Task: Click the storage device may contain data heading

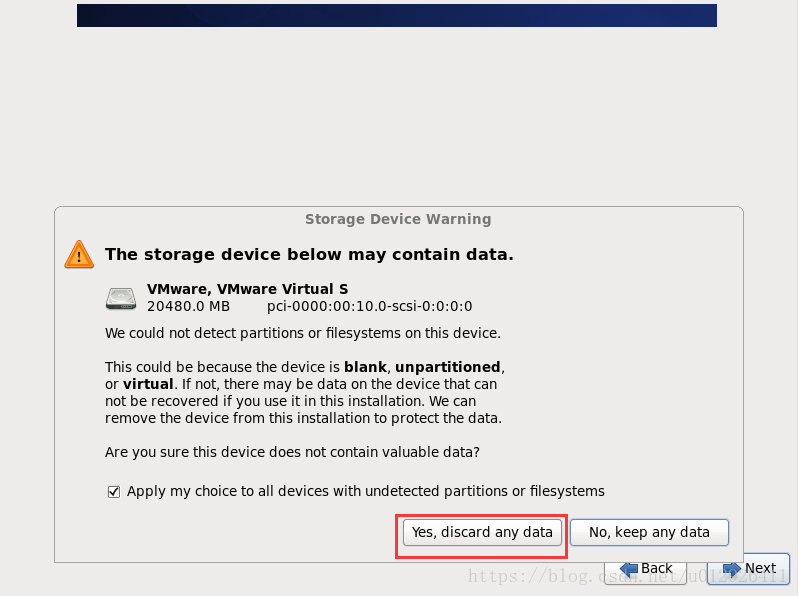Action: click(309, 254)
